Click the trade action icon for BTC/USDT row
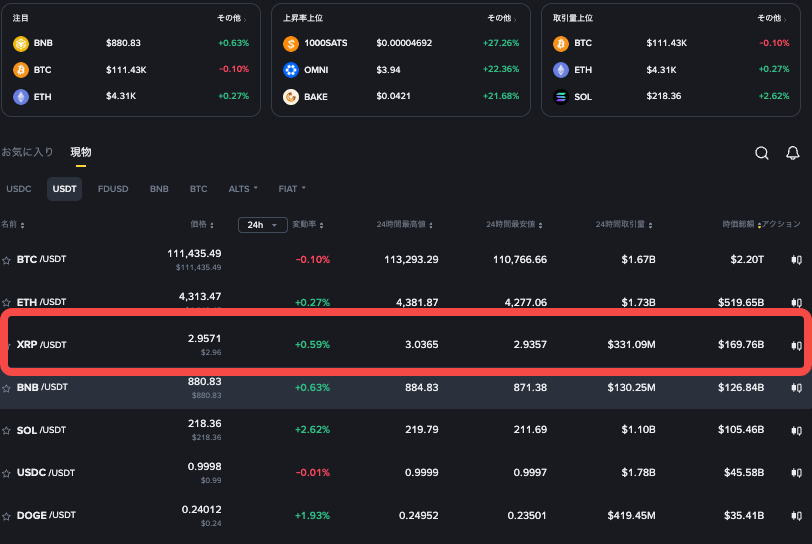 click(796, 259)
